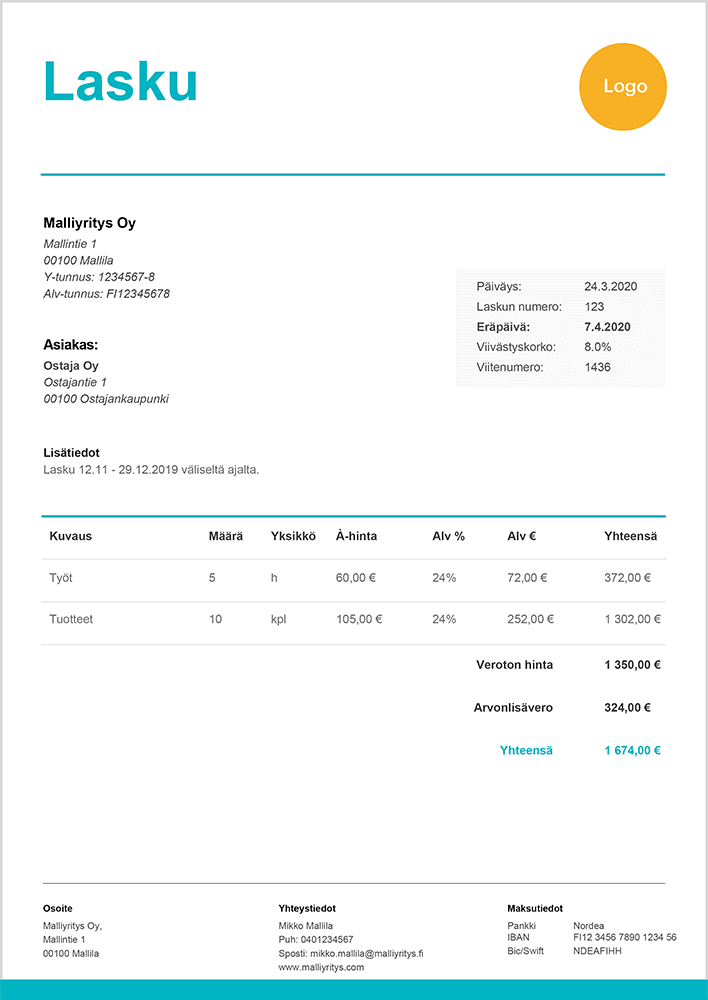The height and width of the screenshot is (1000, 708).
Task: Click the teal Yhteensä total 1 674,00 €
Action: tap(632, 750)
